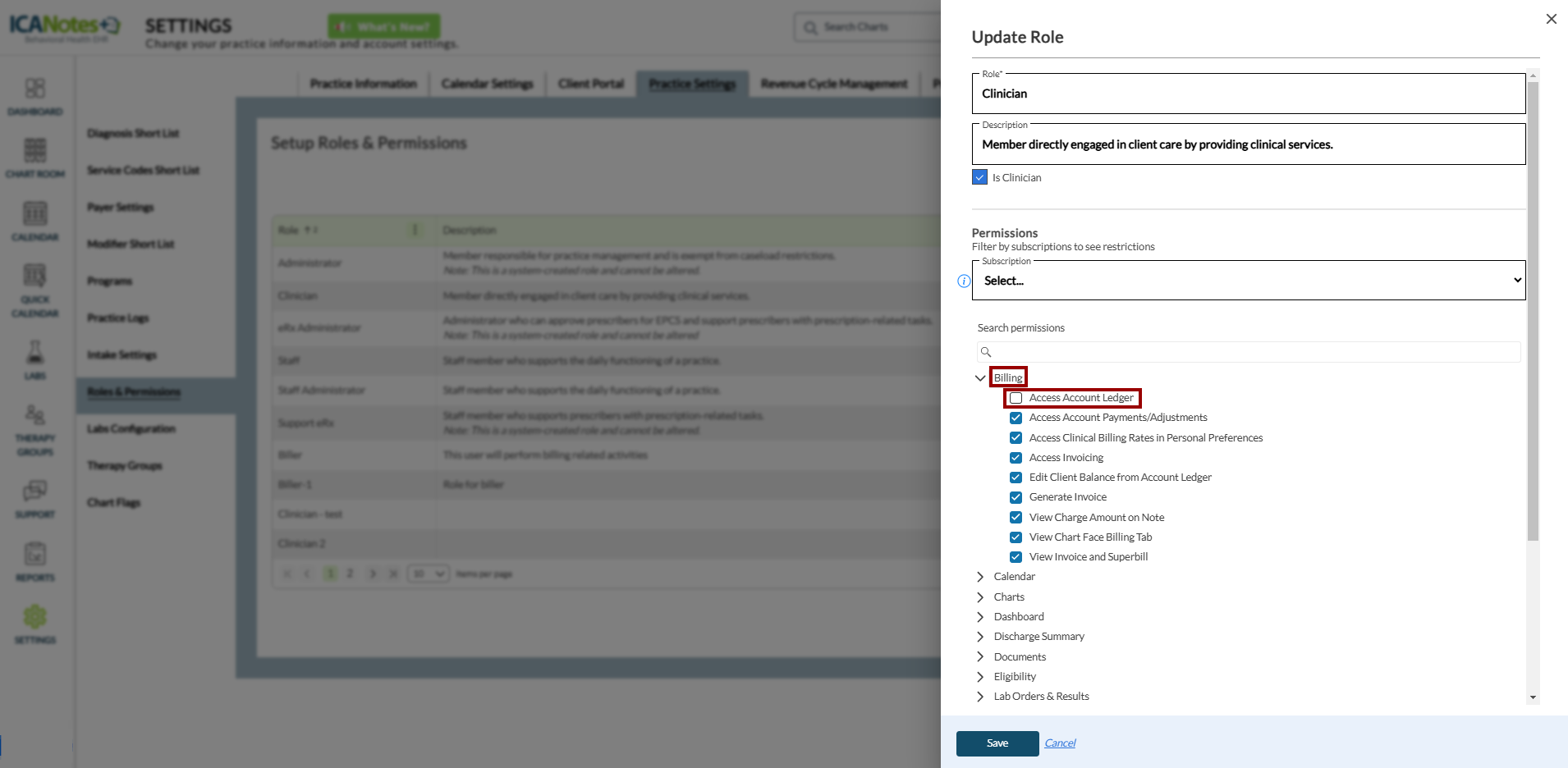Image resolution: width=1568 pixels, height=768 pixels.
Task: Click the Search permissions field
Action: coord(1248,352)
